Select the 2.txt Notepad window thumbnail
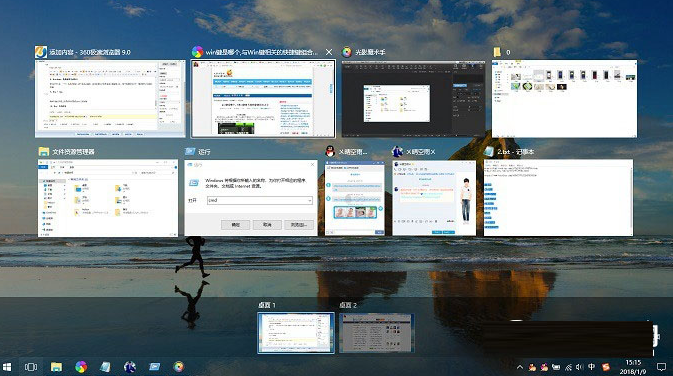The height and width of the screenshot is (376, 673). pyautogui.click(x=558, y=197)
